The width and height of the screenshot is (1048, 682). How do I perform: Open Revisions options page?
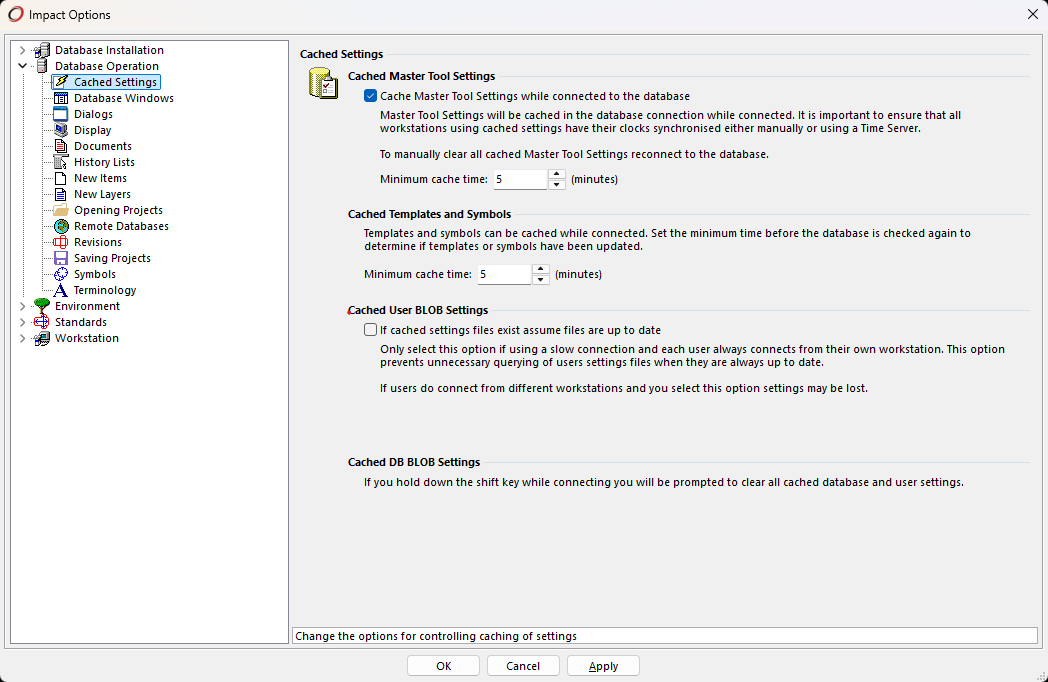coord(98,243)
